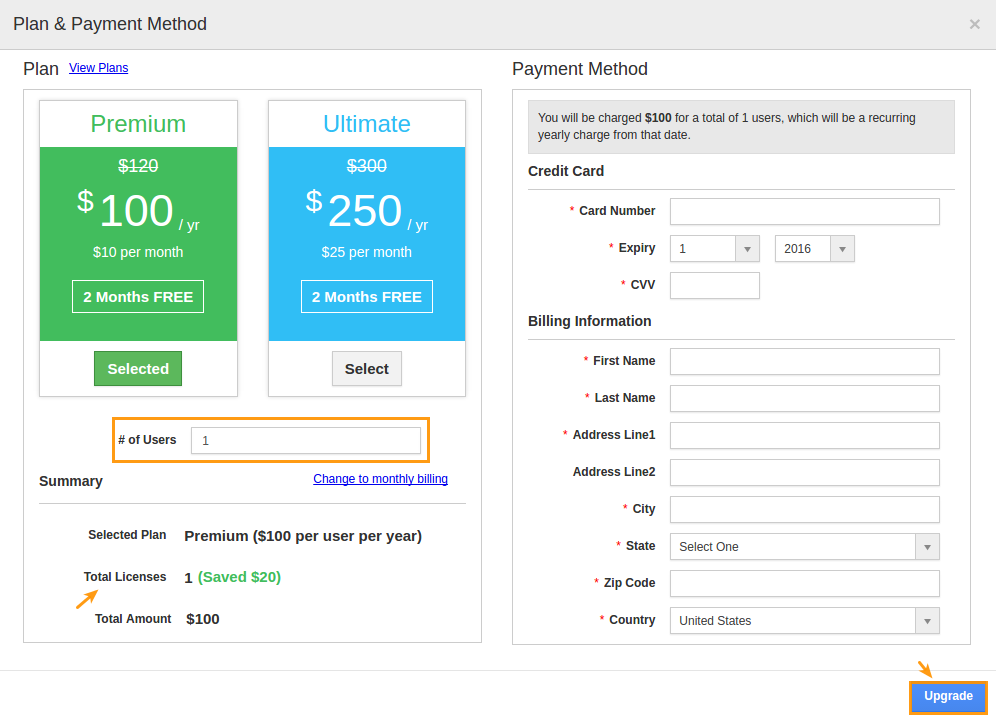Choose the Ultimate plan with Select button

coord(366,369)
